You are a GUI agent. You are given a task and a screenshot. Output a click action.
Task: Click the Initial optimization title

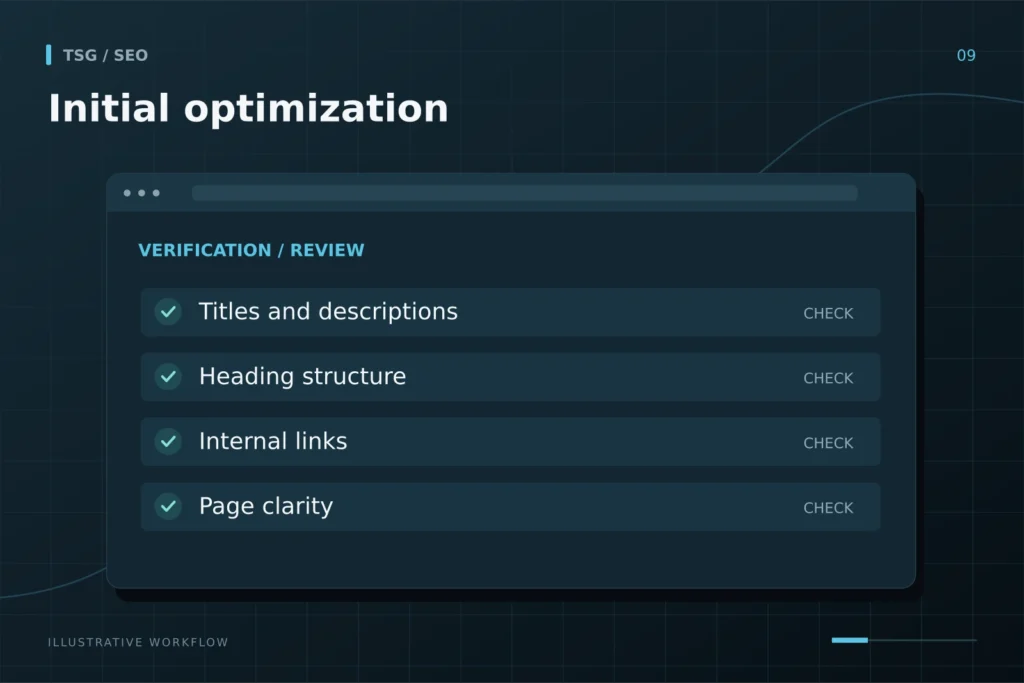point(248,108)
